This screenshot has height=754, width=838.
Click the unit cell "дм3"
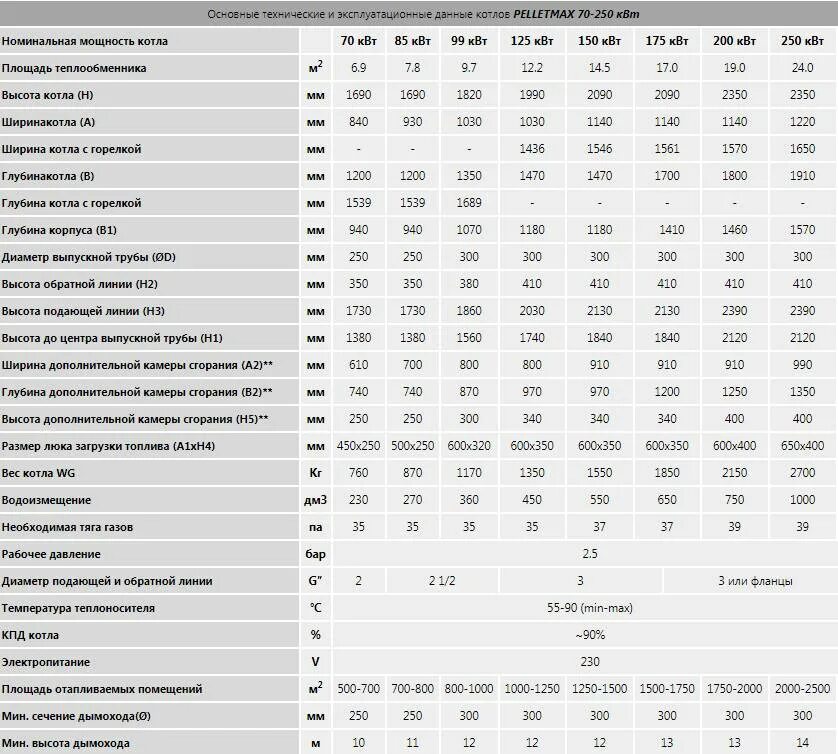tap(315, 500)
